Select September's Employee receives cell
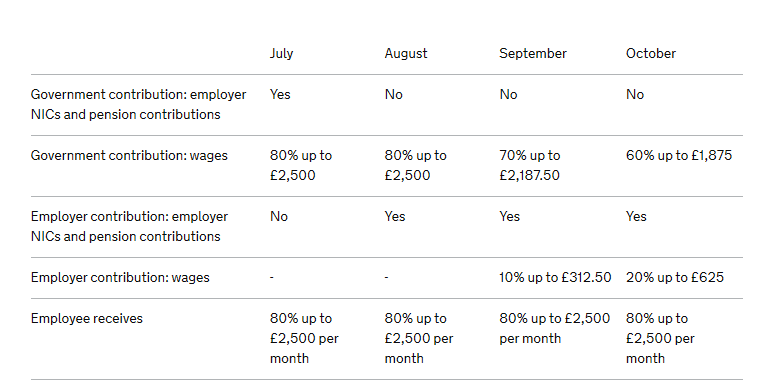Screen dimensions: 782x388 point(555,328)
